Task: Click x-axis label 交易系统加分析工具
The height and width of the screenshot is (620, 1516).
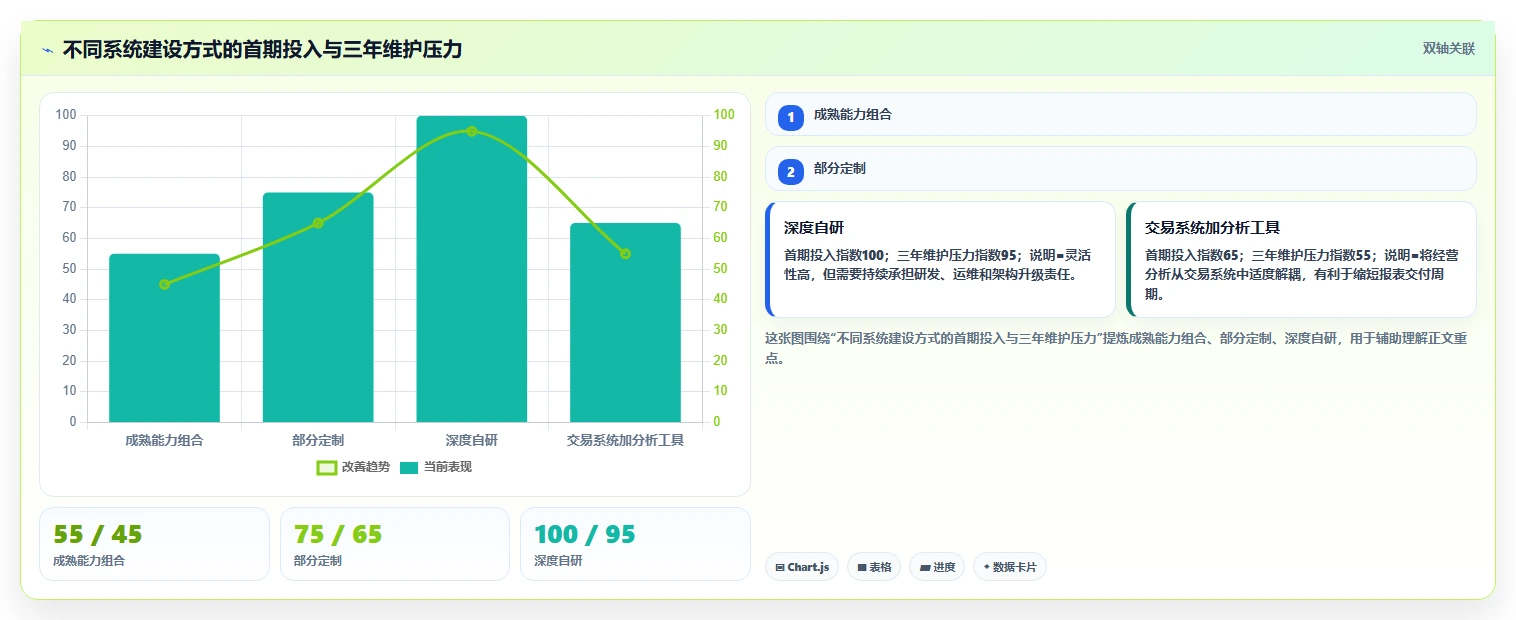Action: pyautogui.click(x=625, y=440)
